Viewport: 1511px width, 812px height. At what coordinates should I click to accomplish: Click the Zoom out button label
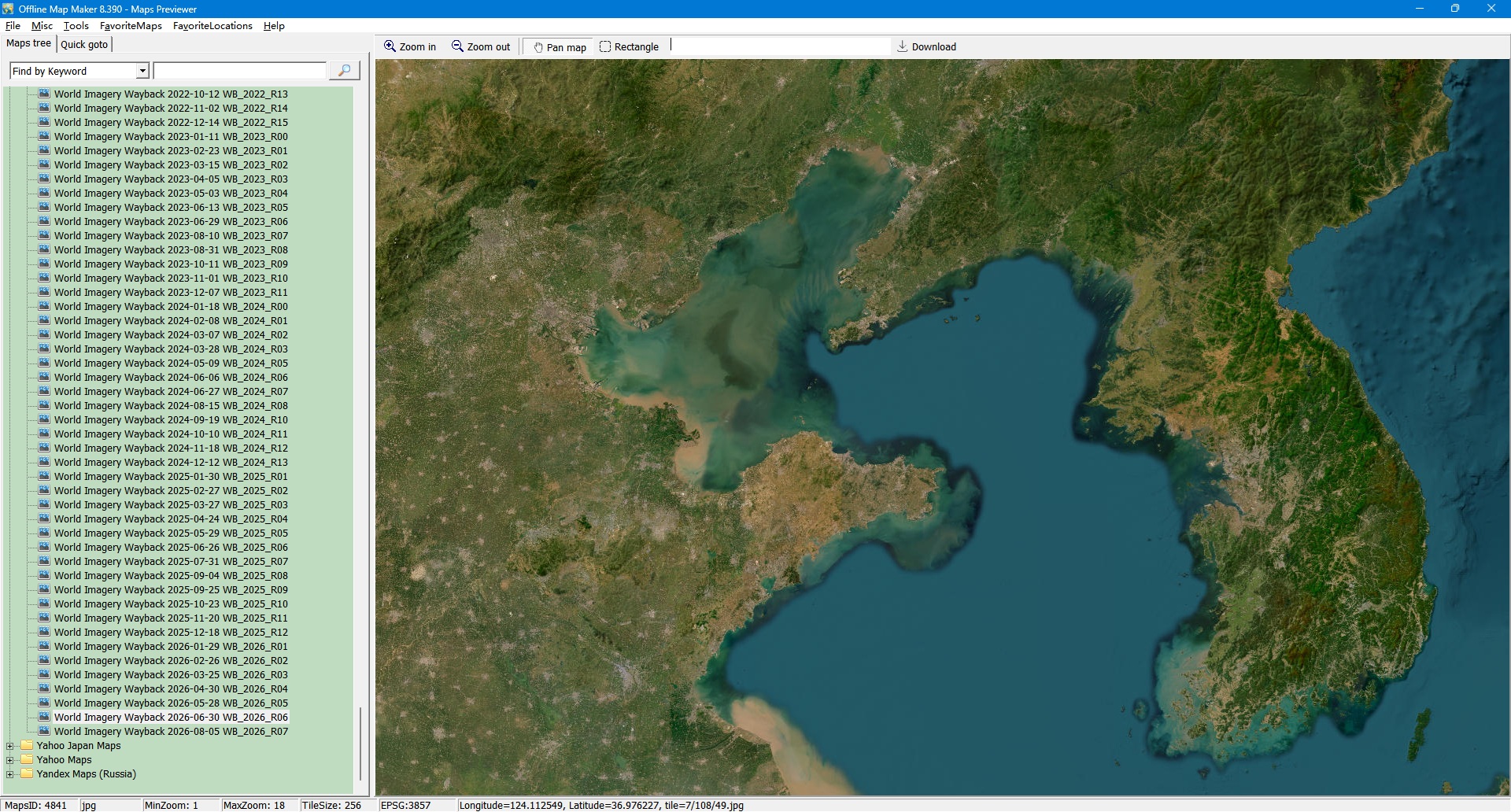(x=489, y=47)
